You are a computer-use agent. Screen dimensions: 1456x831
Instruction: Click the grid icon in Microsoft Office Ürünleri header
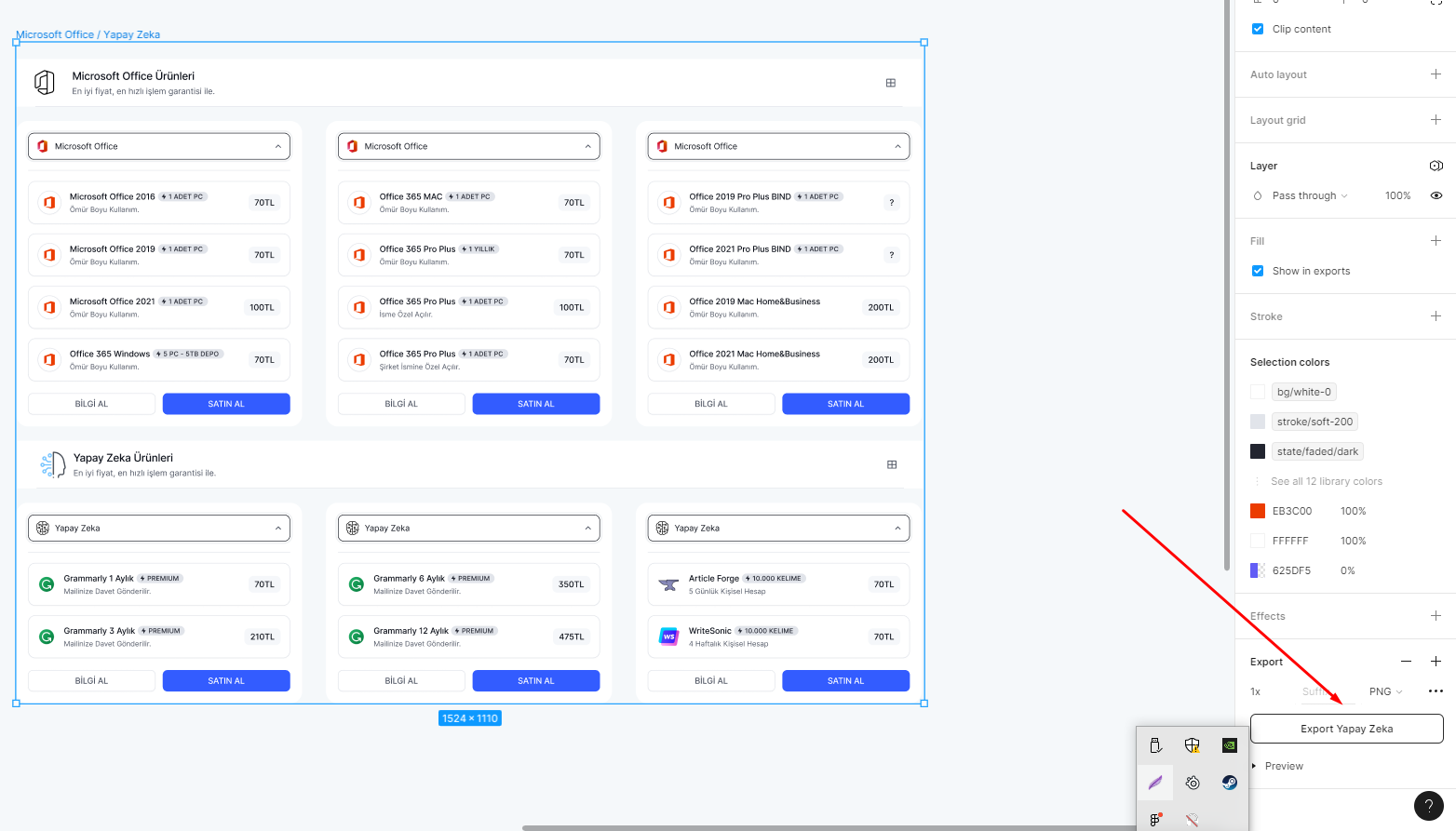[891, 83]
